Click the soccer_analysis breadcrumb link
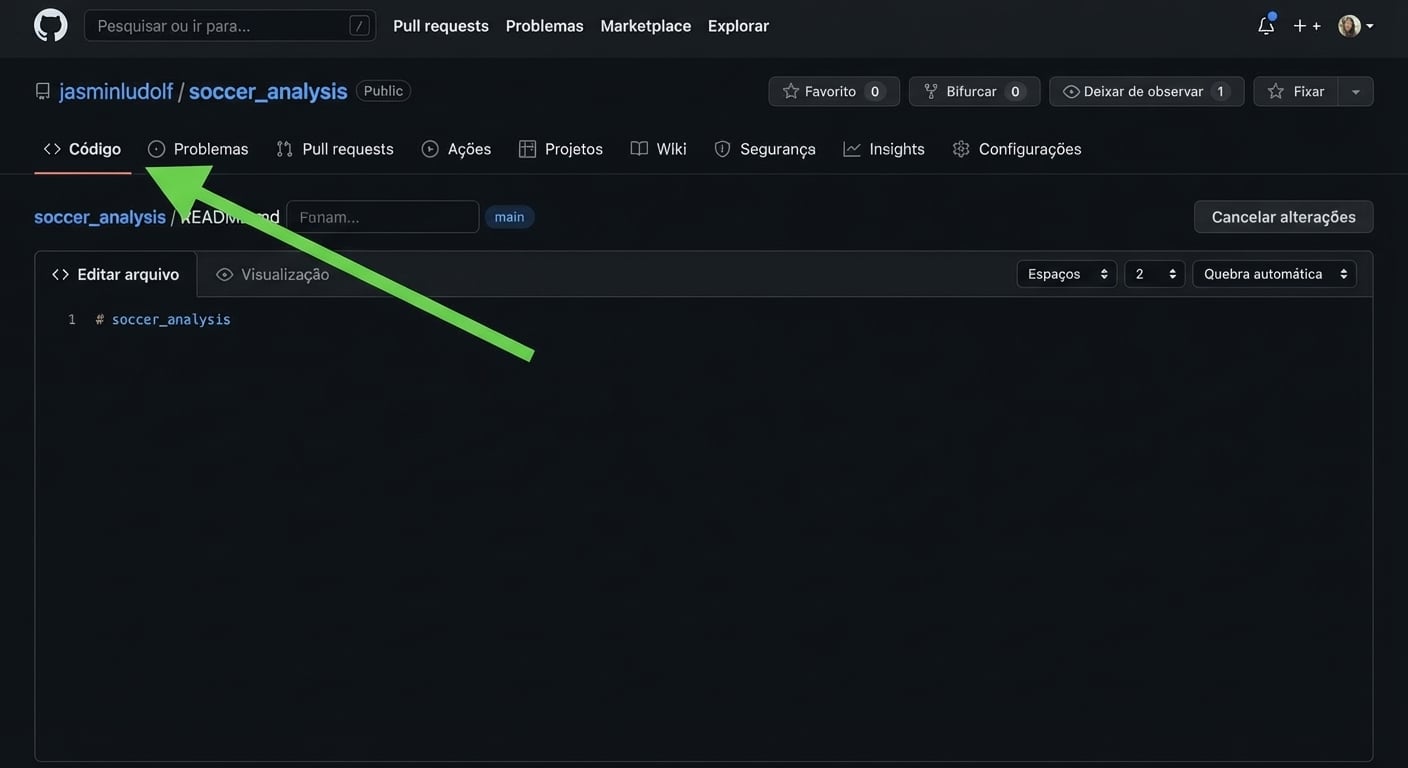 coord(100,217)
